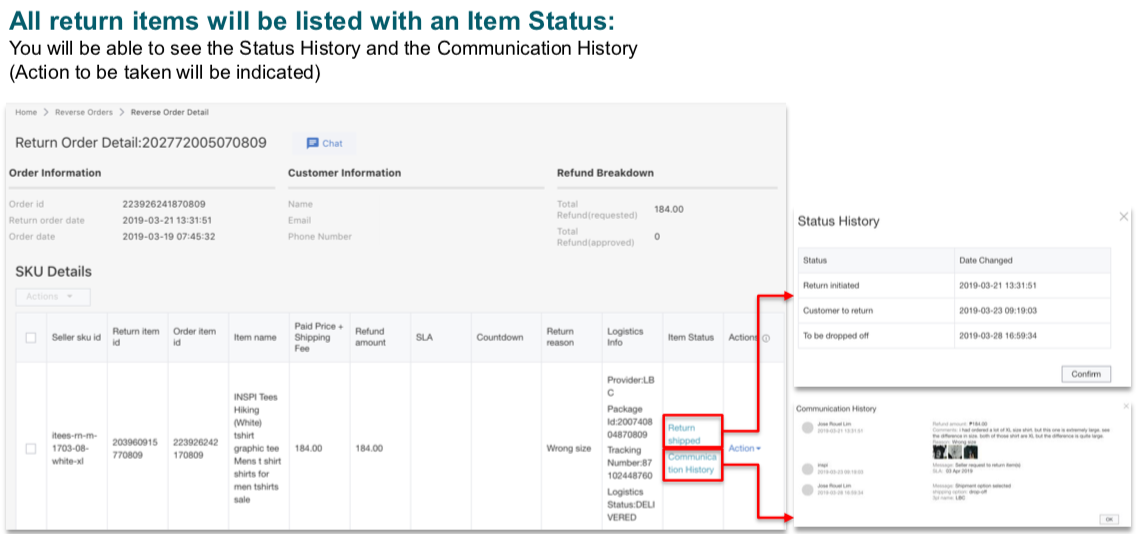Click the Return shipped status link
The image size is (1139, 534).
(684, 434)
